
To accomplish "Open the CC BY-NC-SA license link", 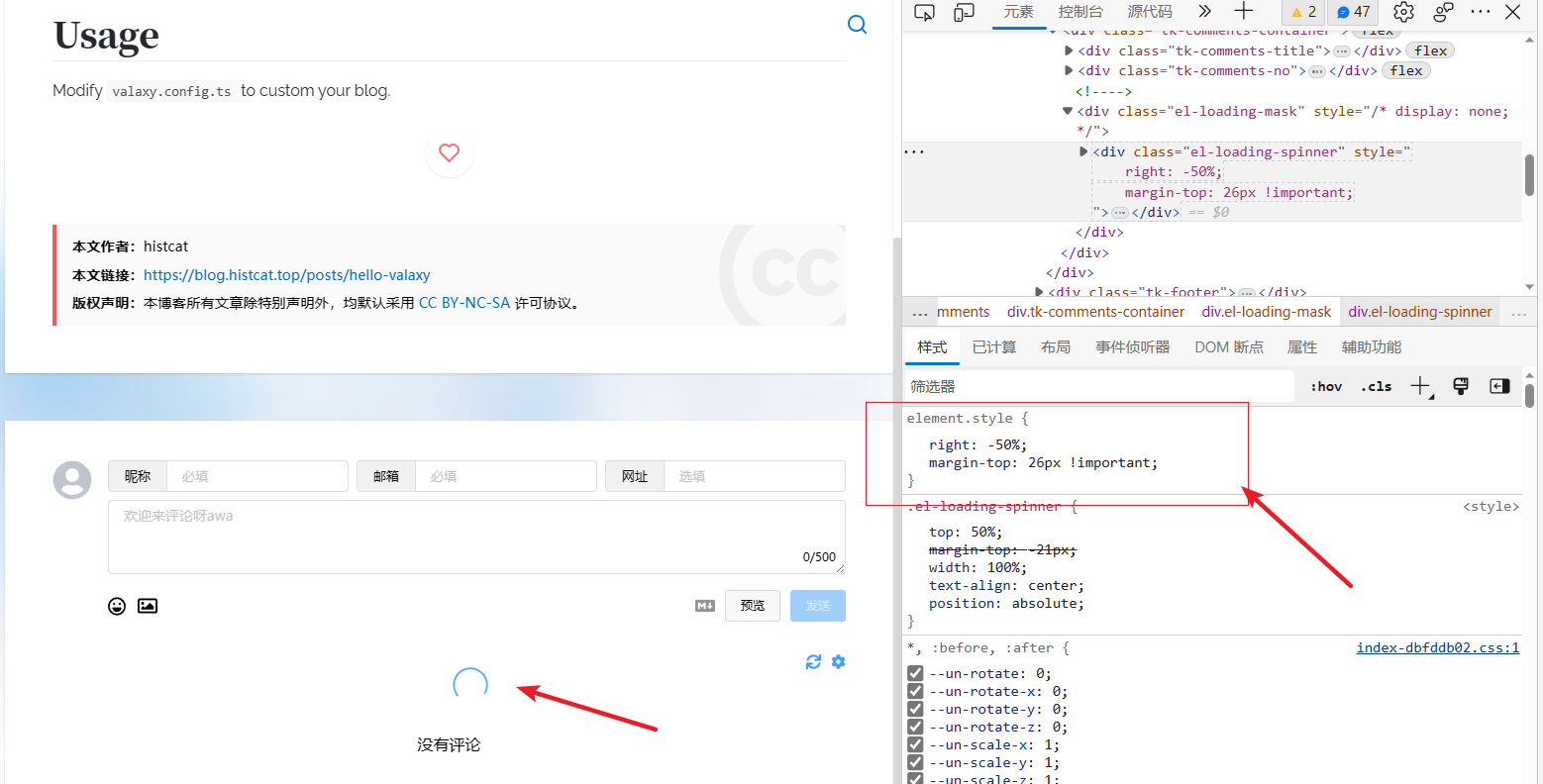I will click(465, 302).
